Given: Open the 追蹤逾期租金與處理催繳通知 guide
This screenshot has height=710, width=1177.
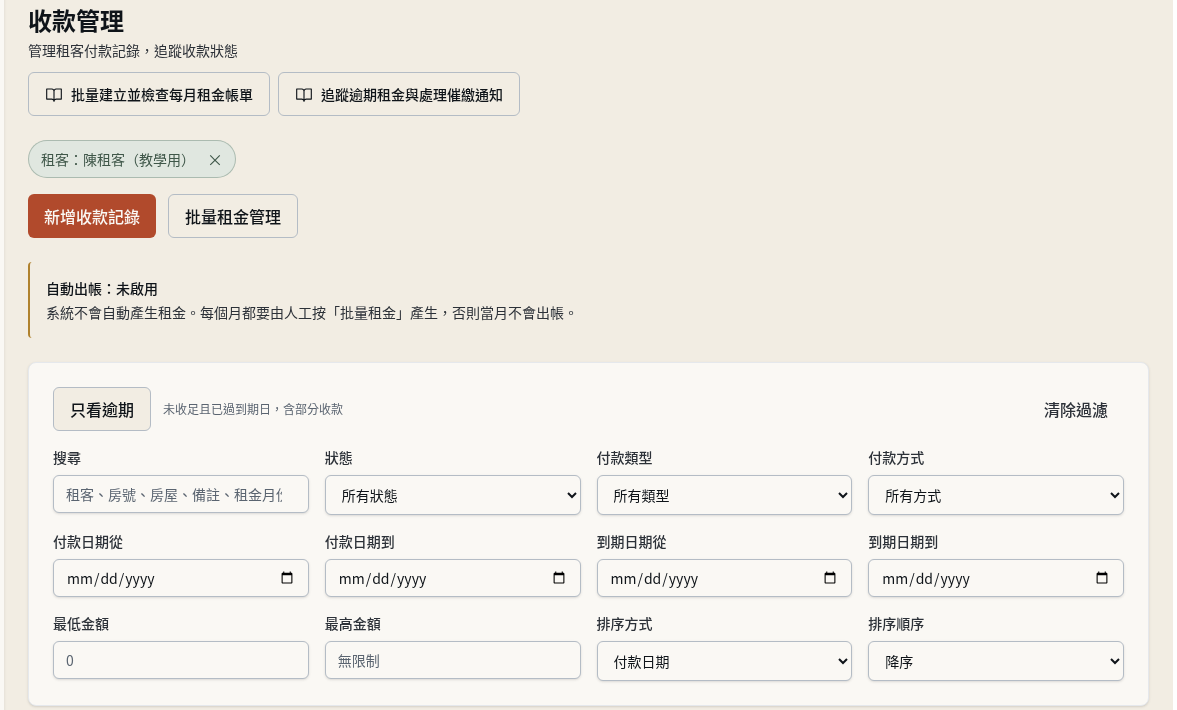Looking at the screenshot, I should 399,95.
